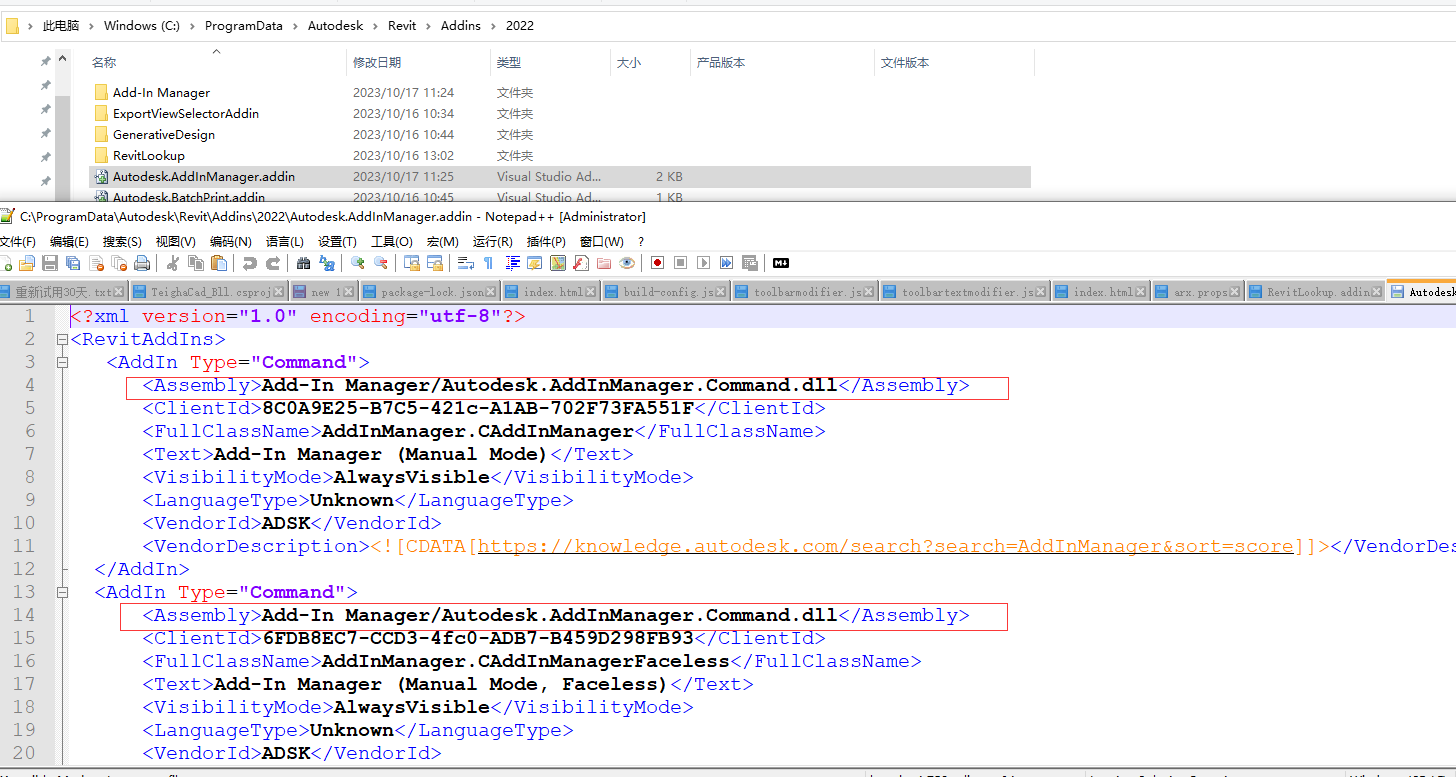
Task: Collapse the AddIn fold marker on line 13
Action: (x=62, y=592)
